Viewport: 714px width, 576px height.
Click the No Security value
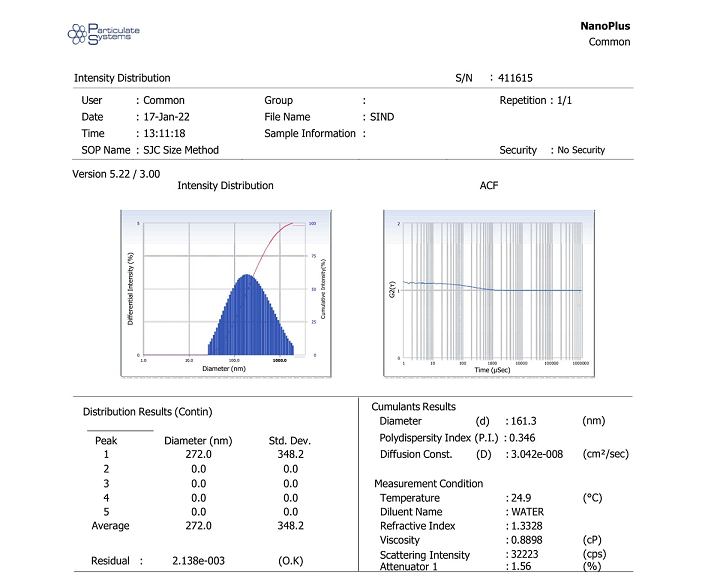click(x=581, y=150)
